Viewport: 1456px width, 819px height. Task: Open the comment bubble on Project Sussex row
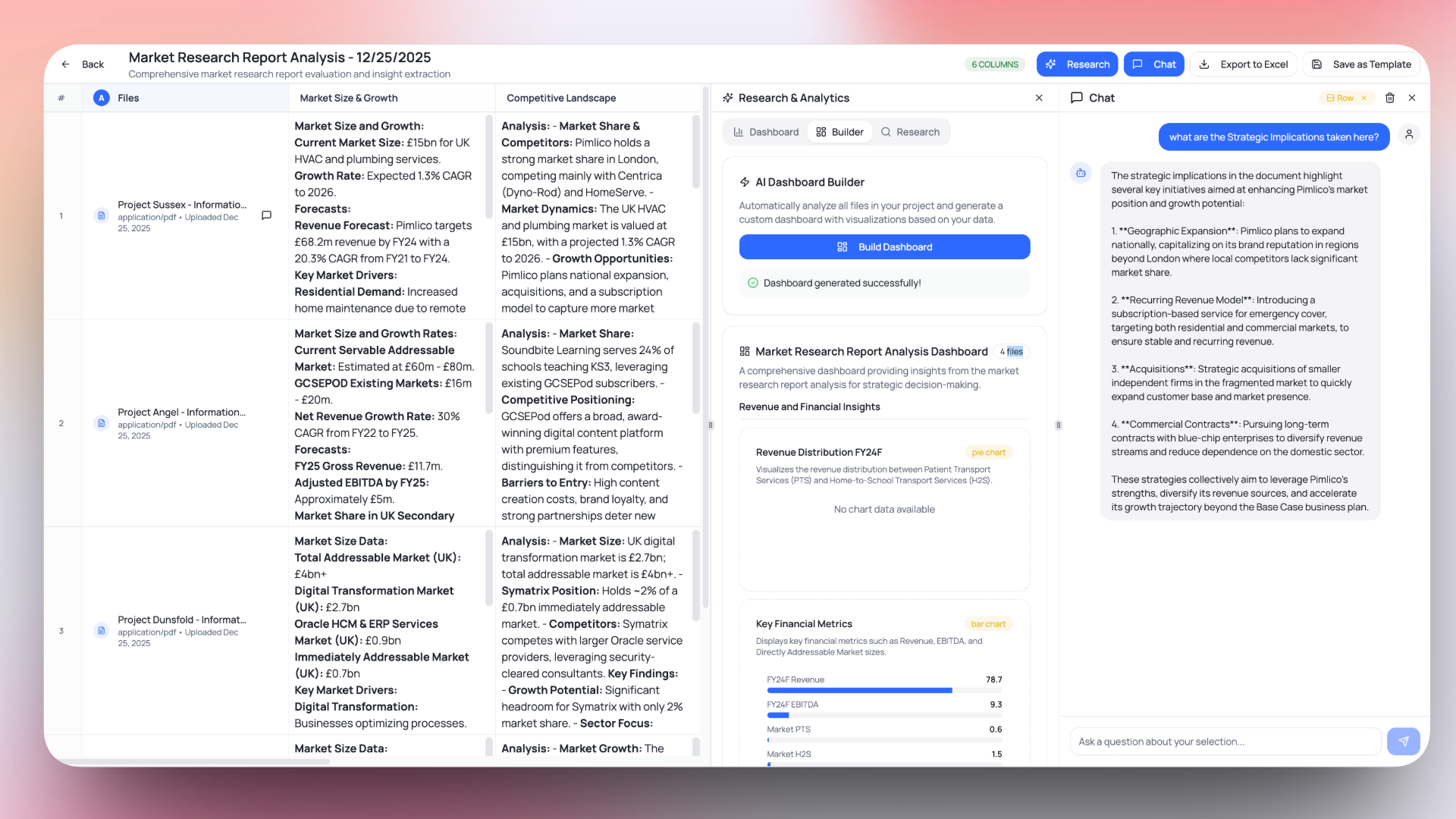[x=266, y=215]
